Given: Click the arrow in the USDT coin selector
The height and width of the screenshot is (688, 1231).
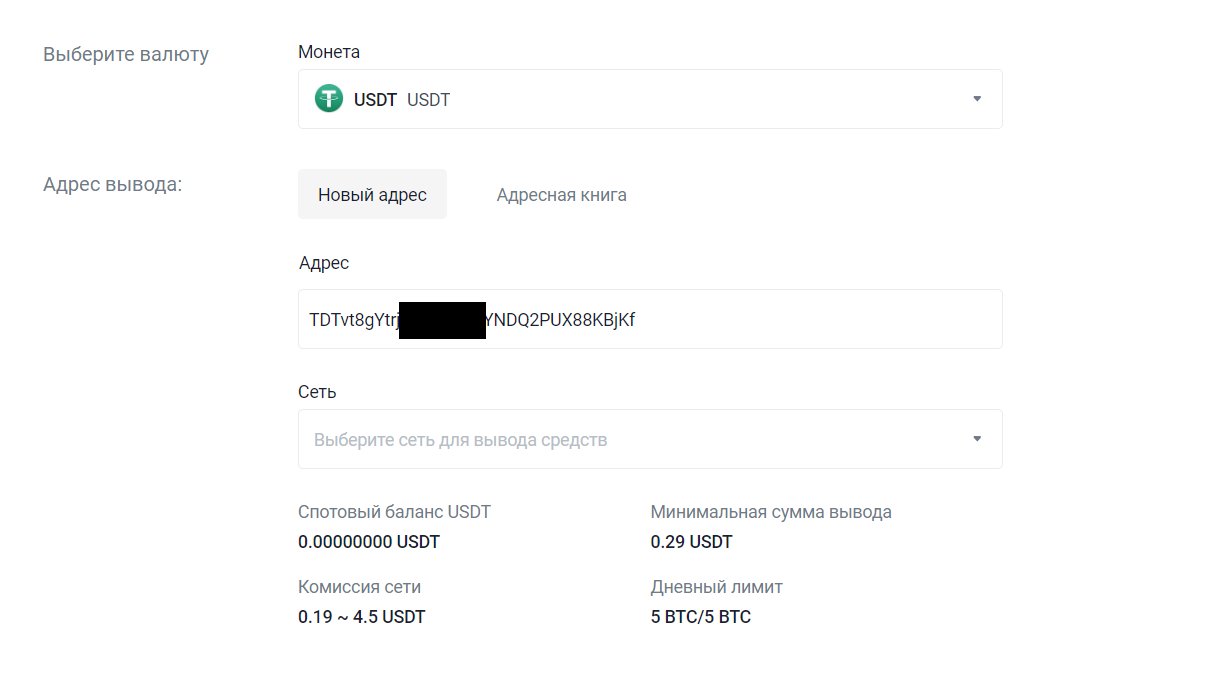Looking at the screenshot, I should (x=977, y=99).
